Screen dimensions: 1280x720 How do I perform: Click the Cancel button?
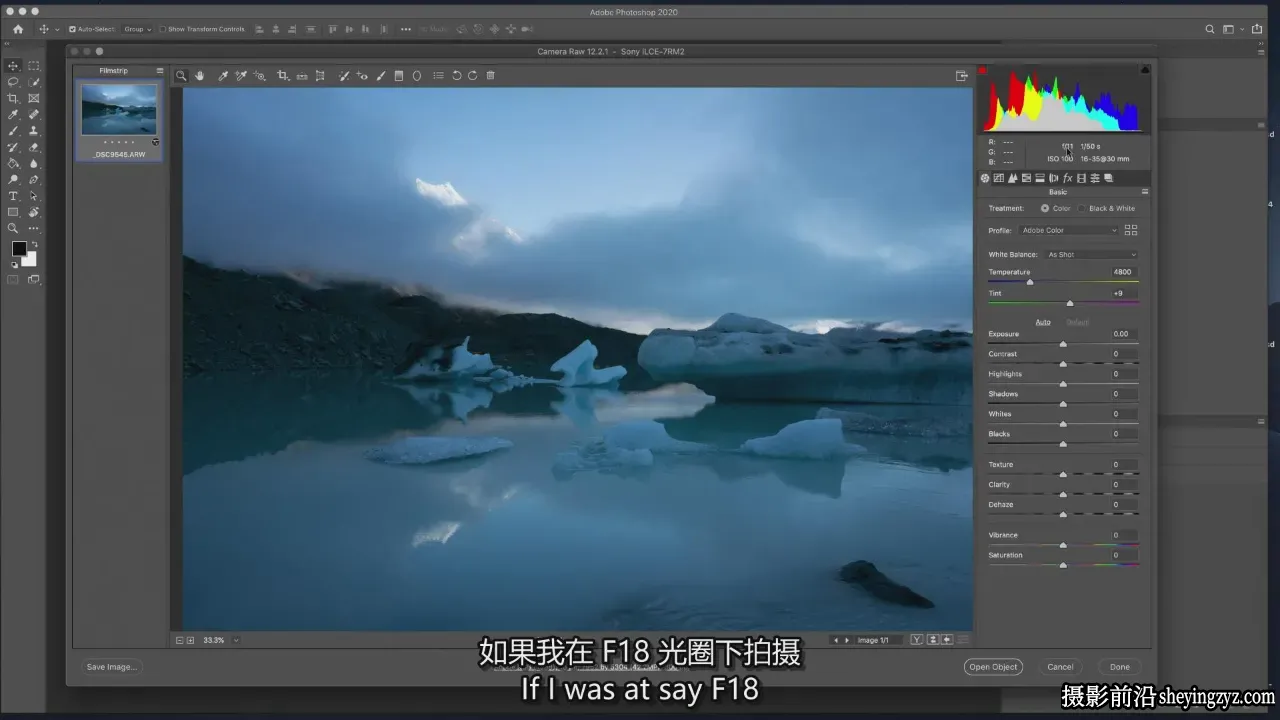point(1060,667)
